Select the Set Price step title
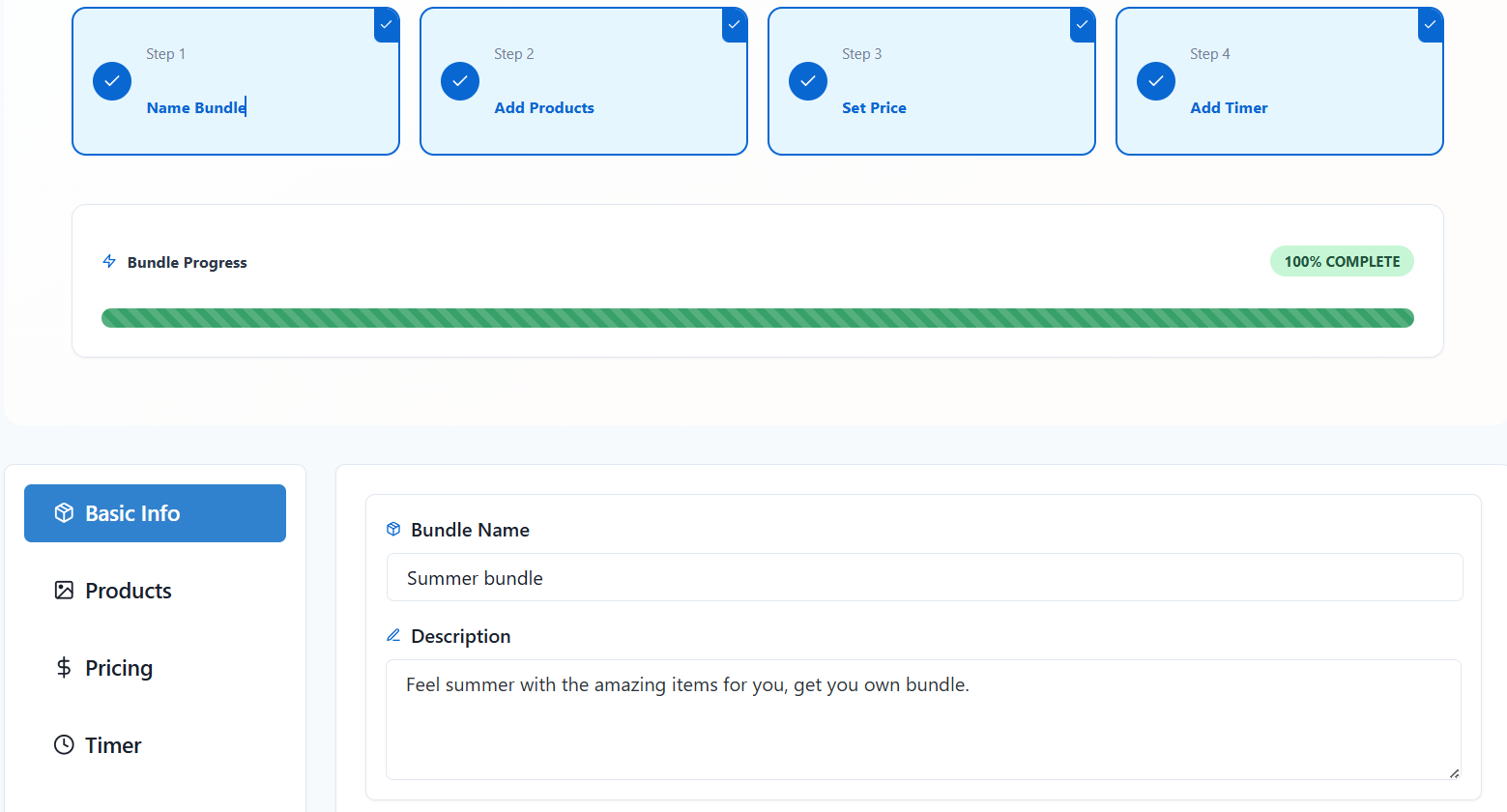Viewport: 1507px width, 812px height. [x=874, y=108]
